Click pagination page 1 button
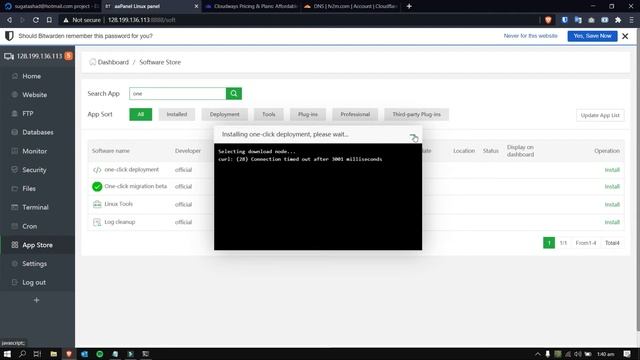640x360 pixels. [x=549, y=243]
